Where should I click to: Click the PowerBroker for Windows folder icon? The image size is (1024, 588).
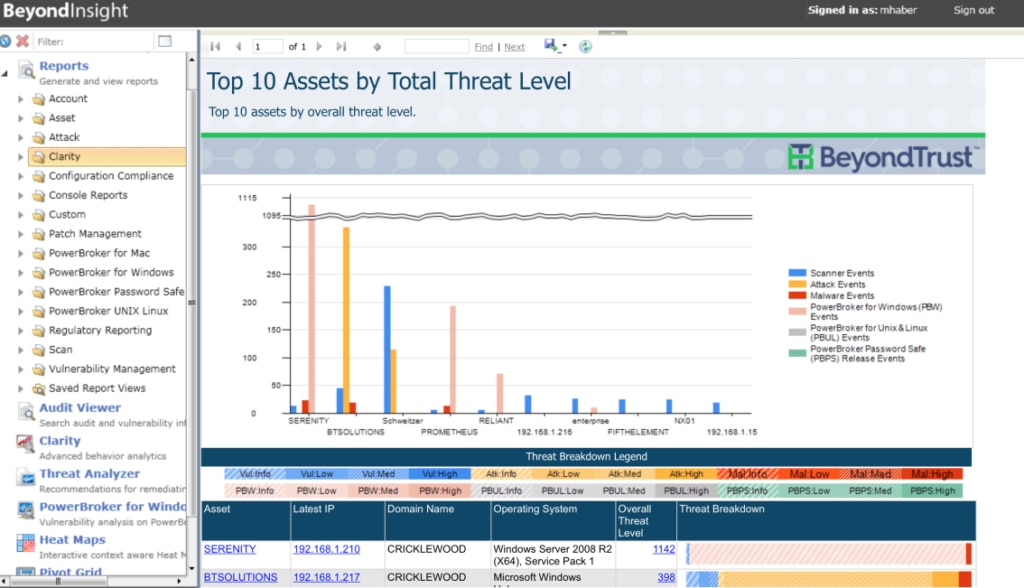[x=39, y=272]
